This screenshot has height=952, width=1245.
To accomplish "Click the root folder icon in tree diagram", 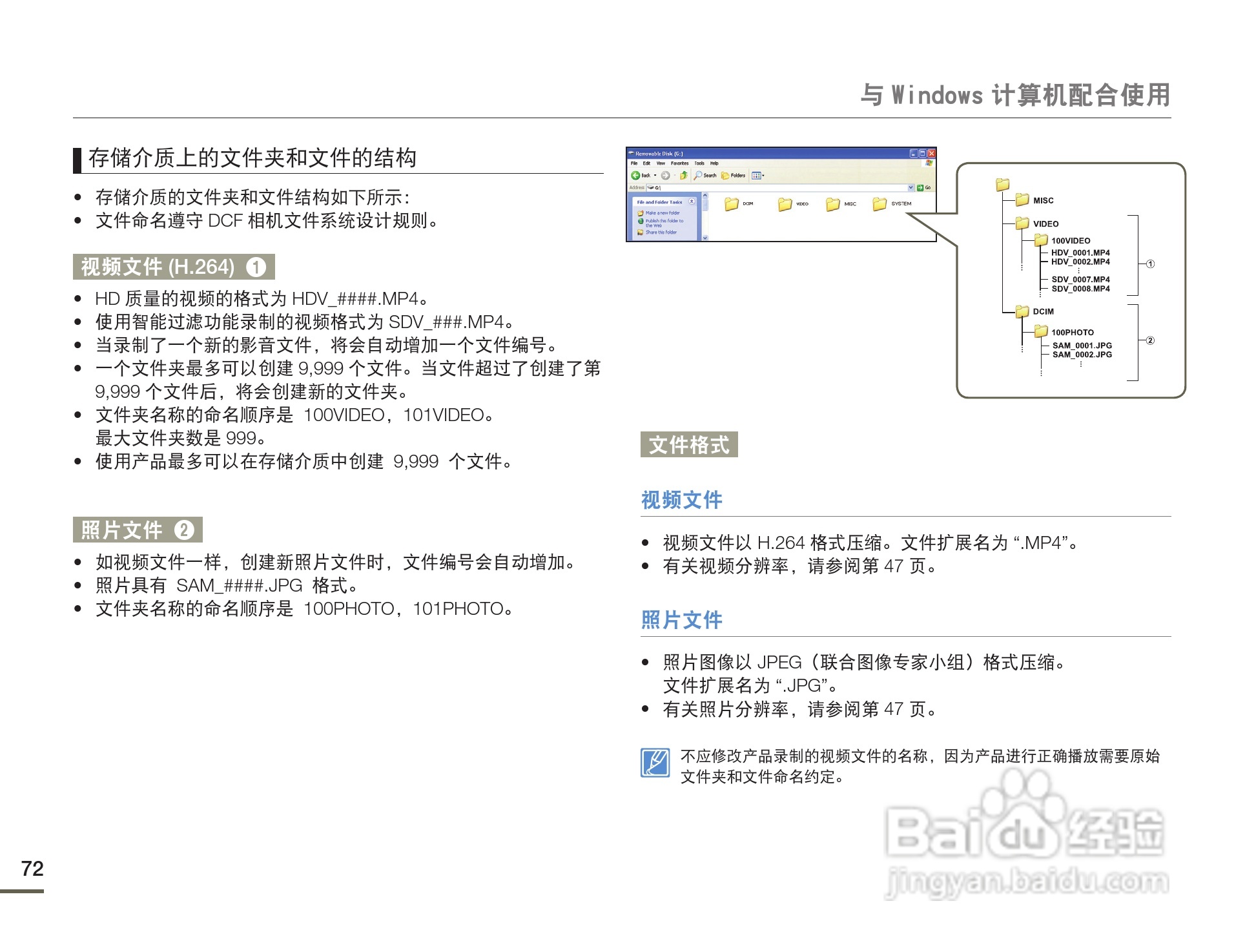I will pyautogui.click(x=1002, y=184).
